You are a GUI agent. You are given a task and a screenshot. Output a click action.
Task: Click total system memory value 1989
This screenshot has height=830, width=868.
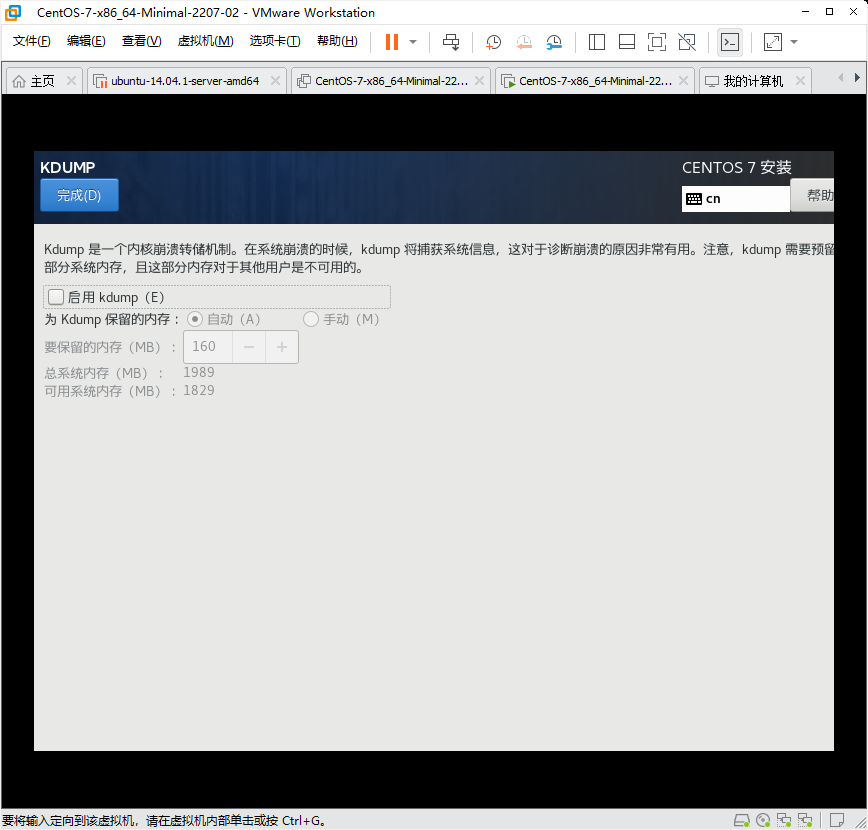pyautogui.click(x=199, y=372)
